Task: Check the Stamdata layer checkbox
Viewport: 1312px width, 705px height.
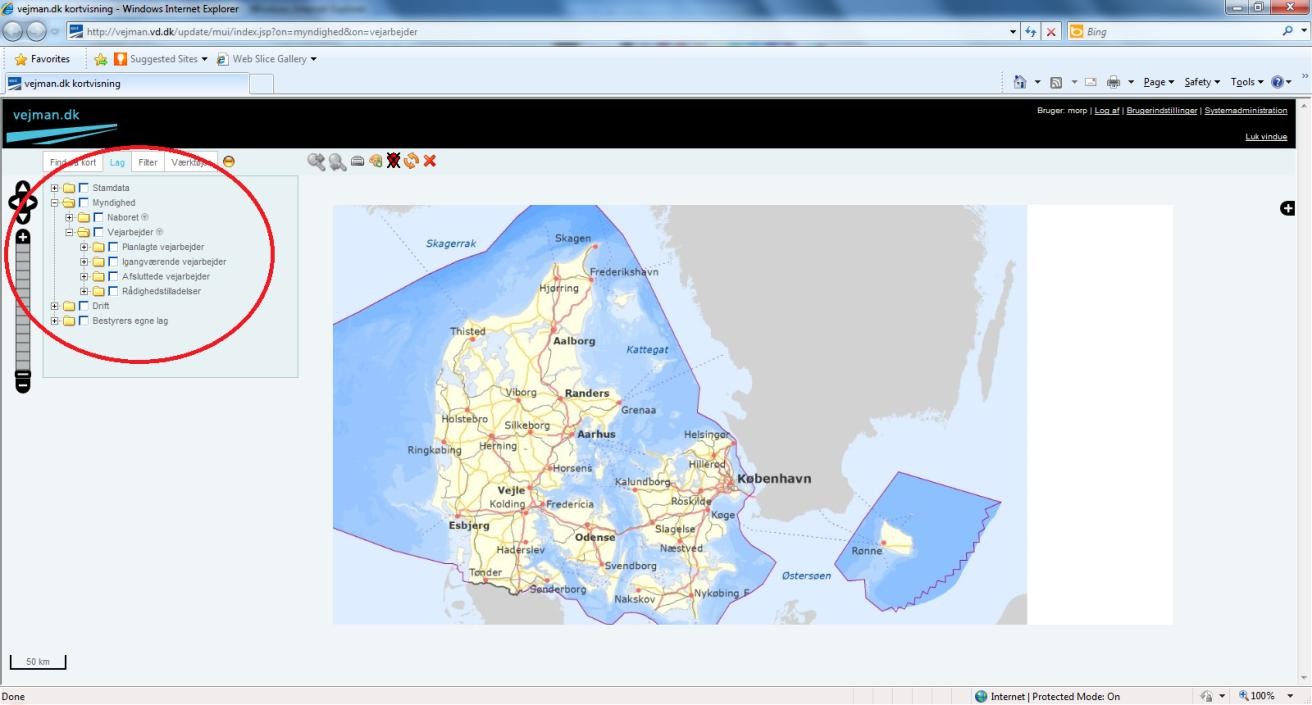Action: (84, 188)
